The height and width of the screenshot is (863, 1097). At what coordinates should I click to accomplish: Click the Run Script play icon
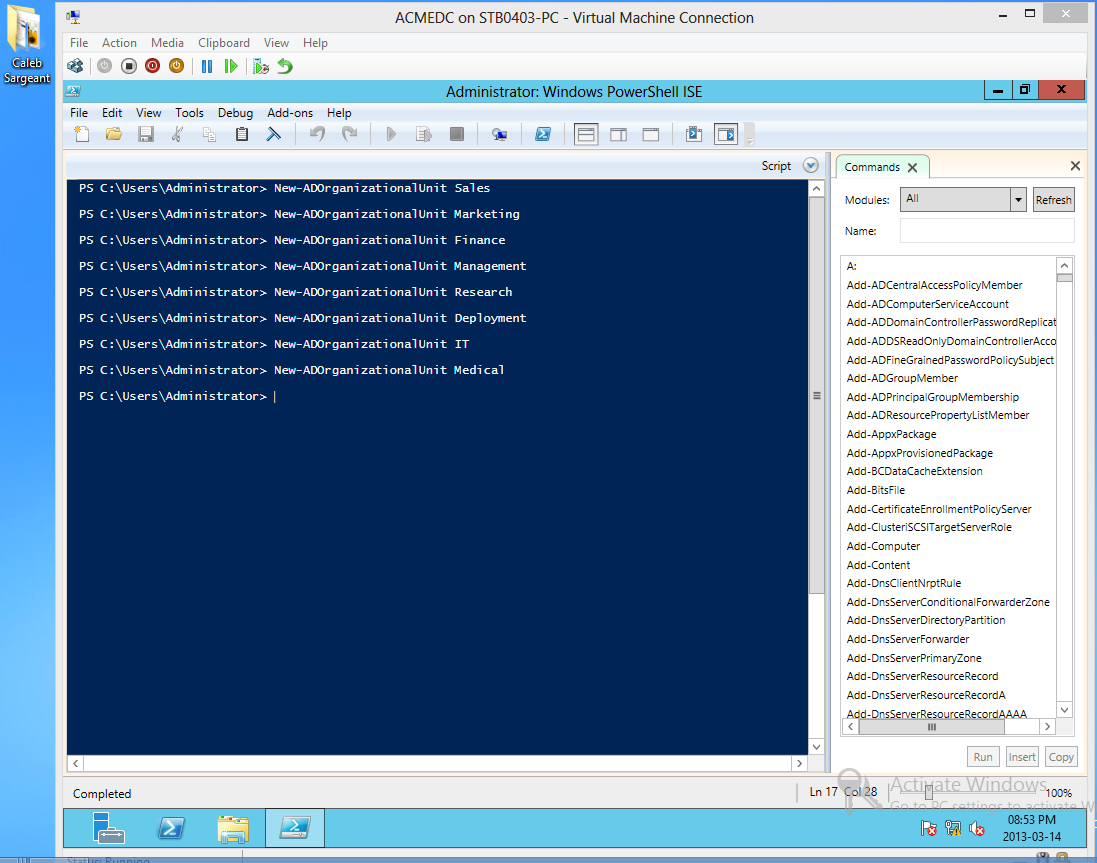point(391,134)
